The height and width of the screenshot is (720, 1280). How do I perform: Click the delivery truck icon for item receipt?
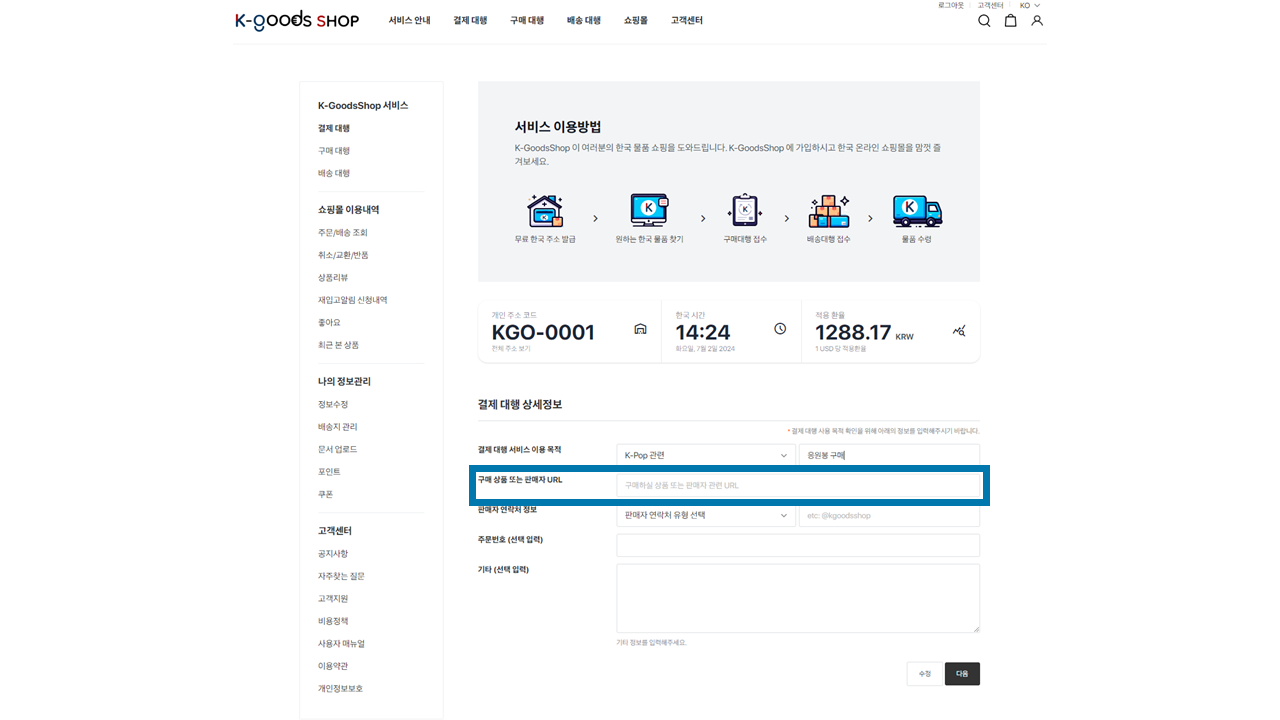pyautogui.click(x=916, y=211)
